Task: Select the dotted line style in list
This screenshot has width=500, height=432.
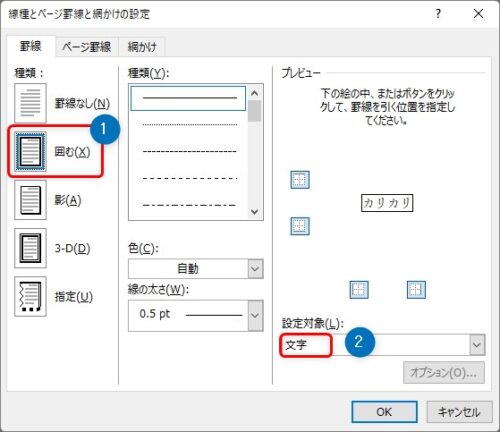Action: coord(189,125)
